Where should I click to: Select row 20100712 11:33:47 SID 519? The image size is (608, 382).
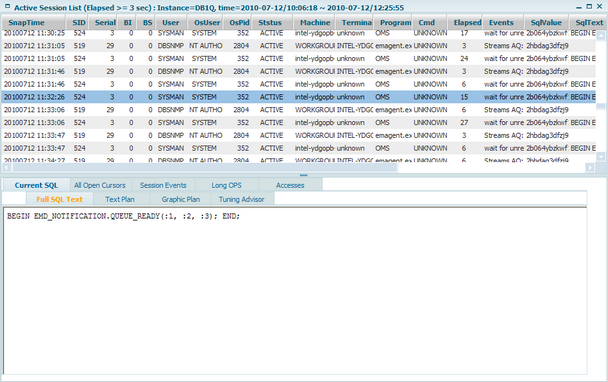coord(299,135)
